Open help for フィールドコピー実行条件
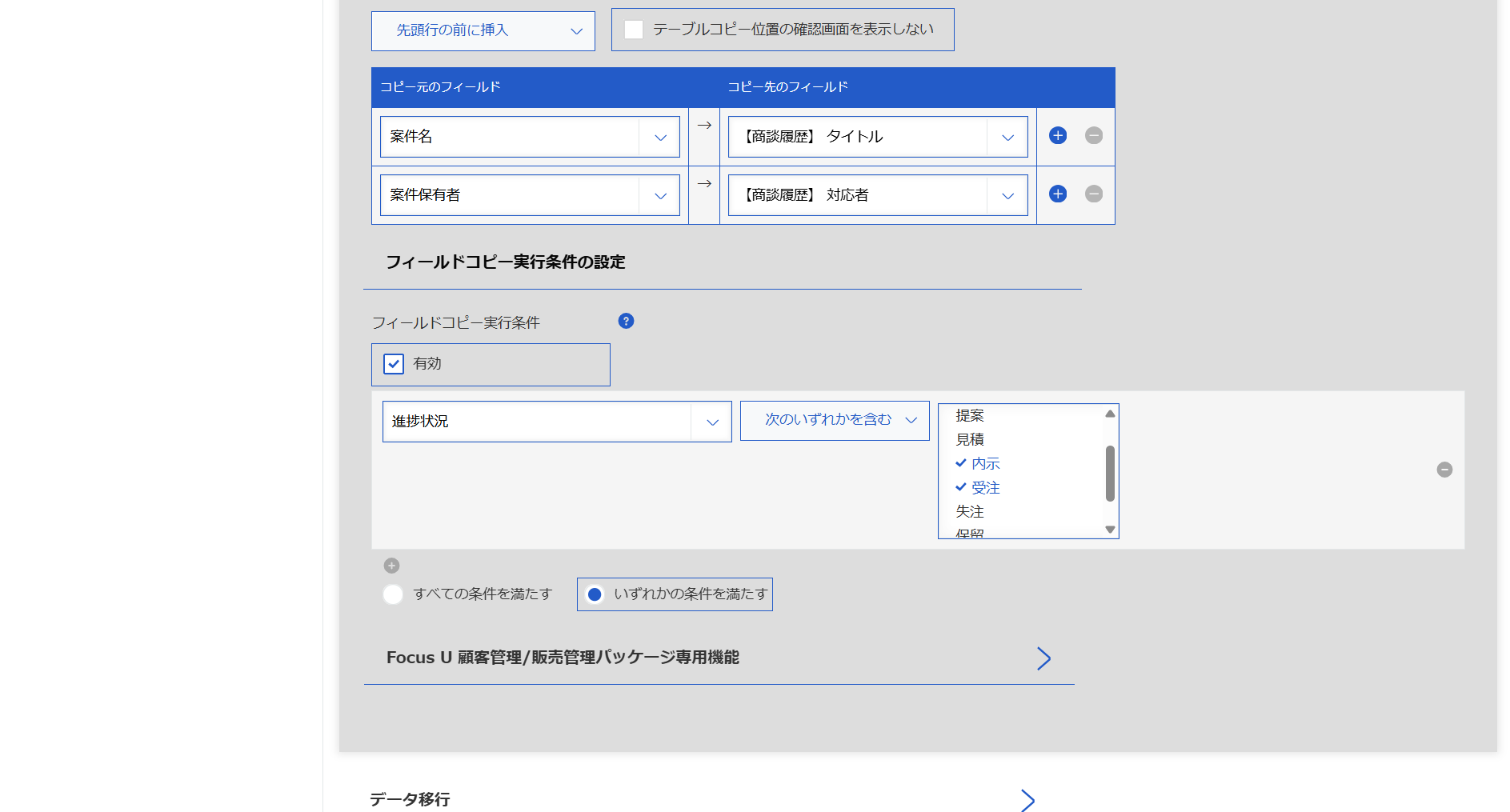This screenshot has height=812, width=1510. pos(626,322)
